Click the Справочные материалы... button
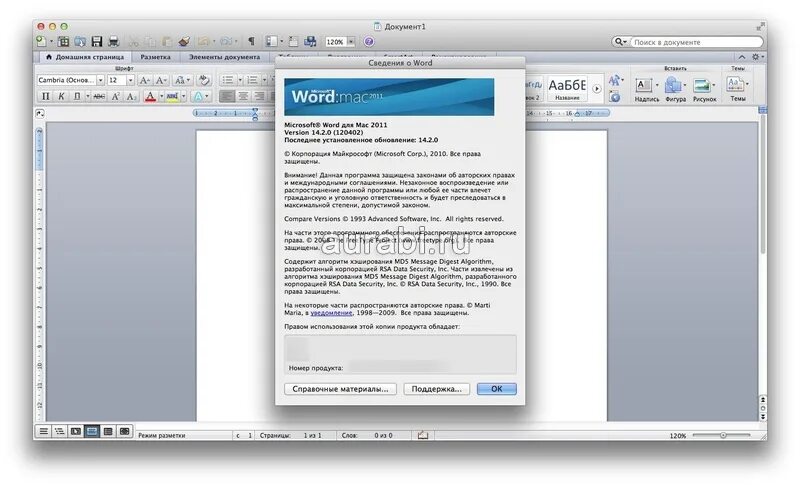 (340, 389)
